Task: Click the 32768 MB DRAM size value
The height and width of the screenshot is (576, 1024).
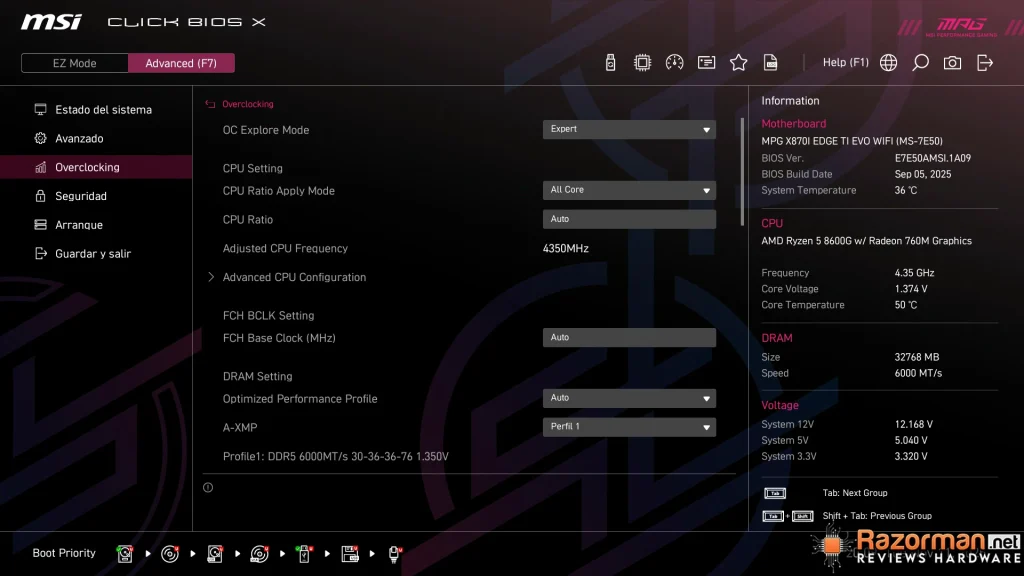Action: click(917, 357)
